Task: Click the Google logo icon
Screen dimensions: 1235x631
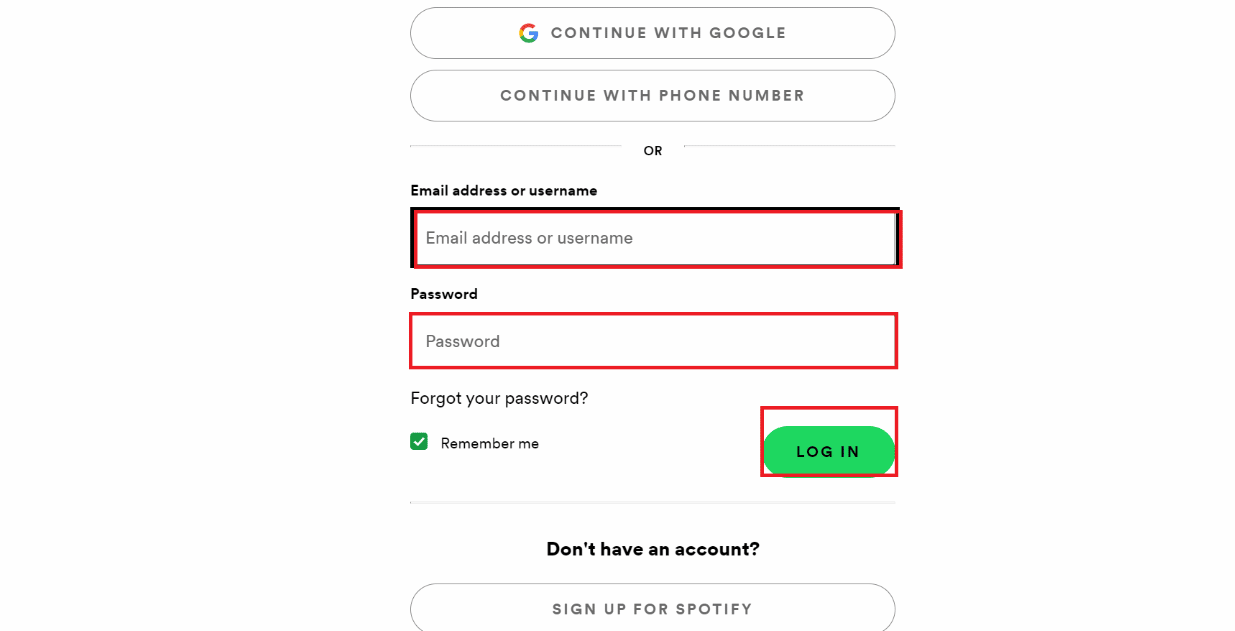Action: point(529,33)
